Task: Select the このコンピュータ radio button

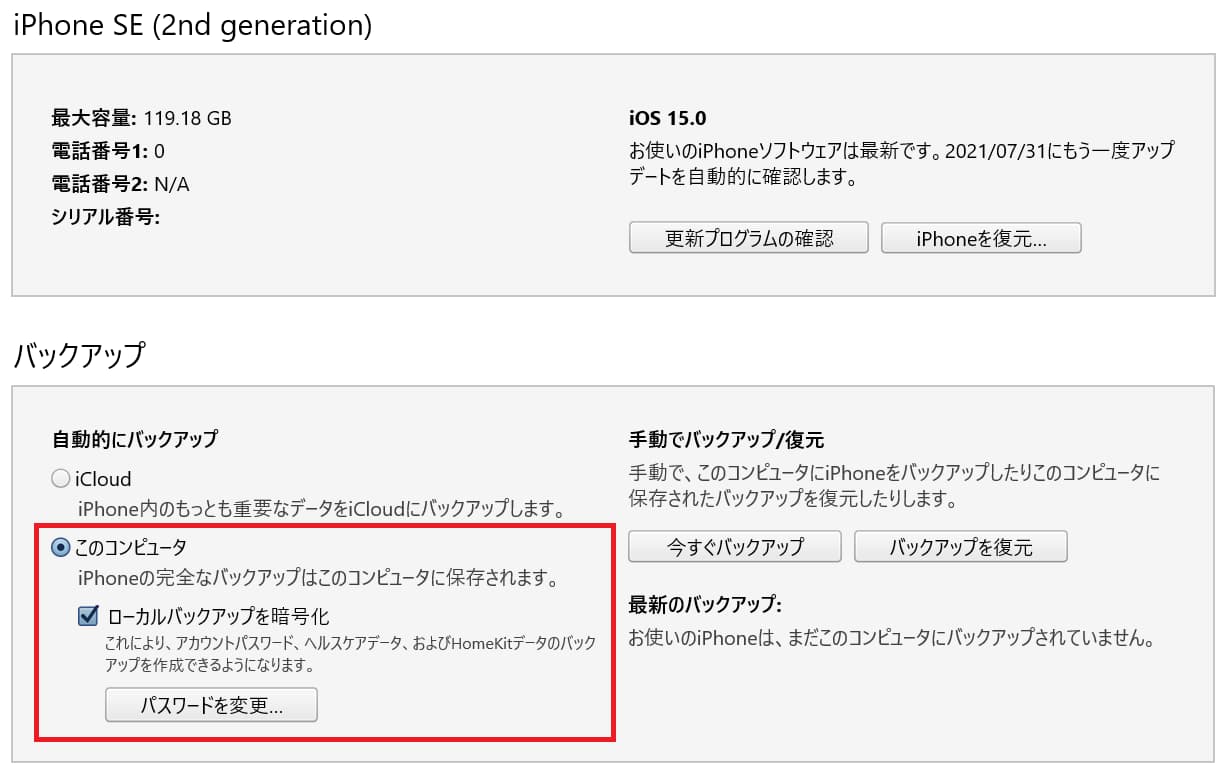Action: (x=61, y=547)
